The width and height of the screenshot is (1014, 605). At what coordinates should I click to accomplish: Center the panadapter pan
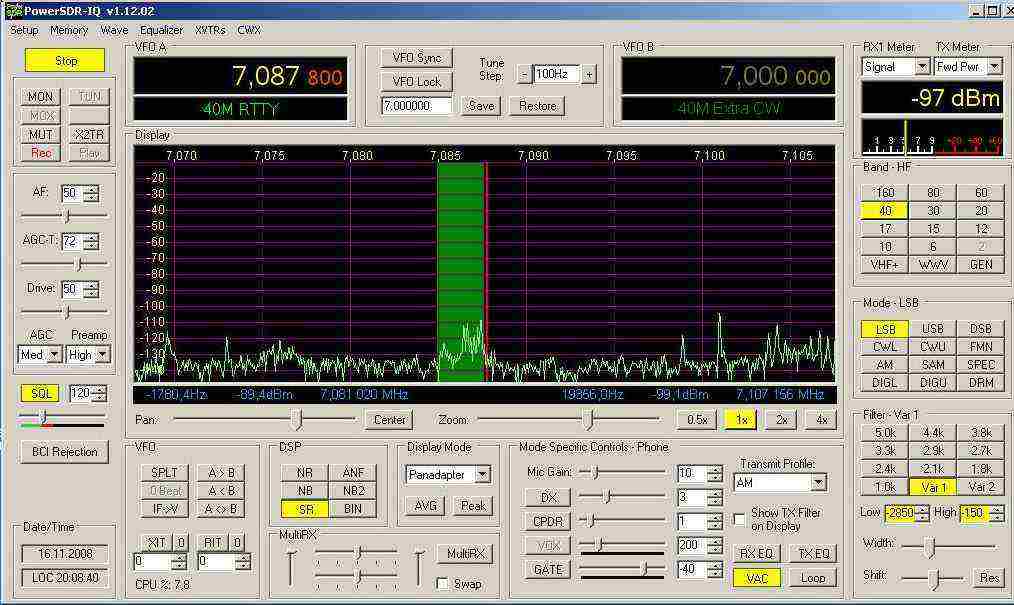click(389, 420)
